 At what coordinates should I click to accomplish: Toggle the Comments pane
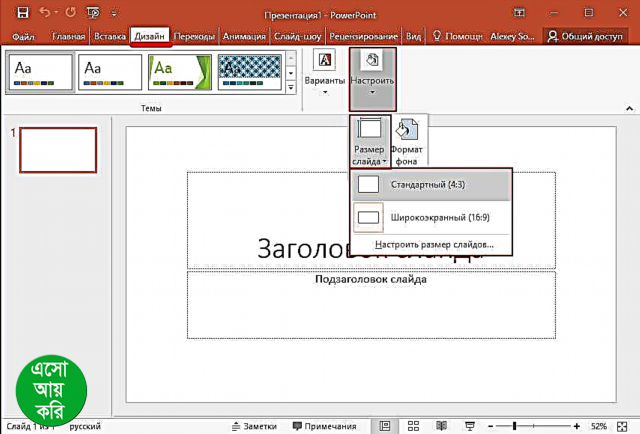[x=323, y=425]
